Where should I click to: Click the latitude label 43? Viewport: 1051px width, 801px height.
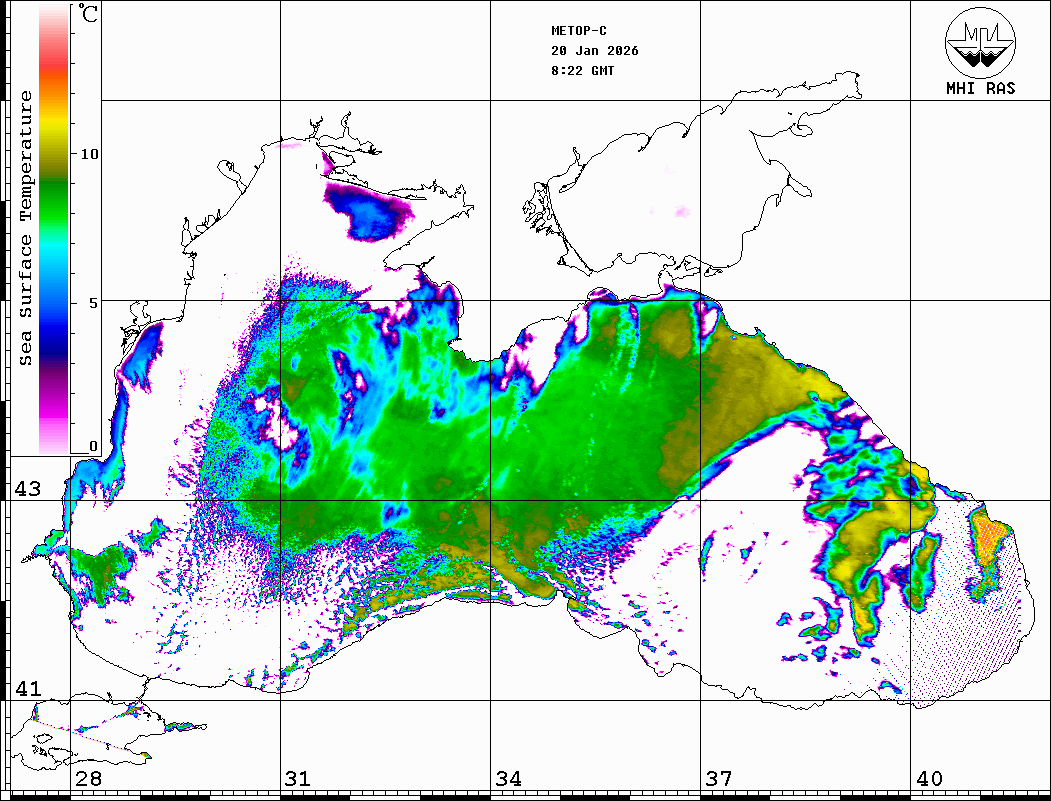tap(27, 489)
